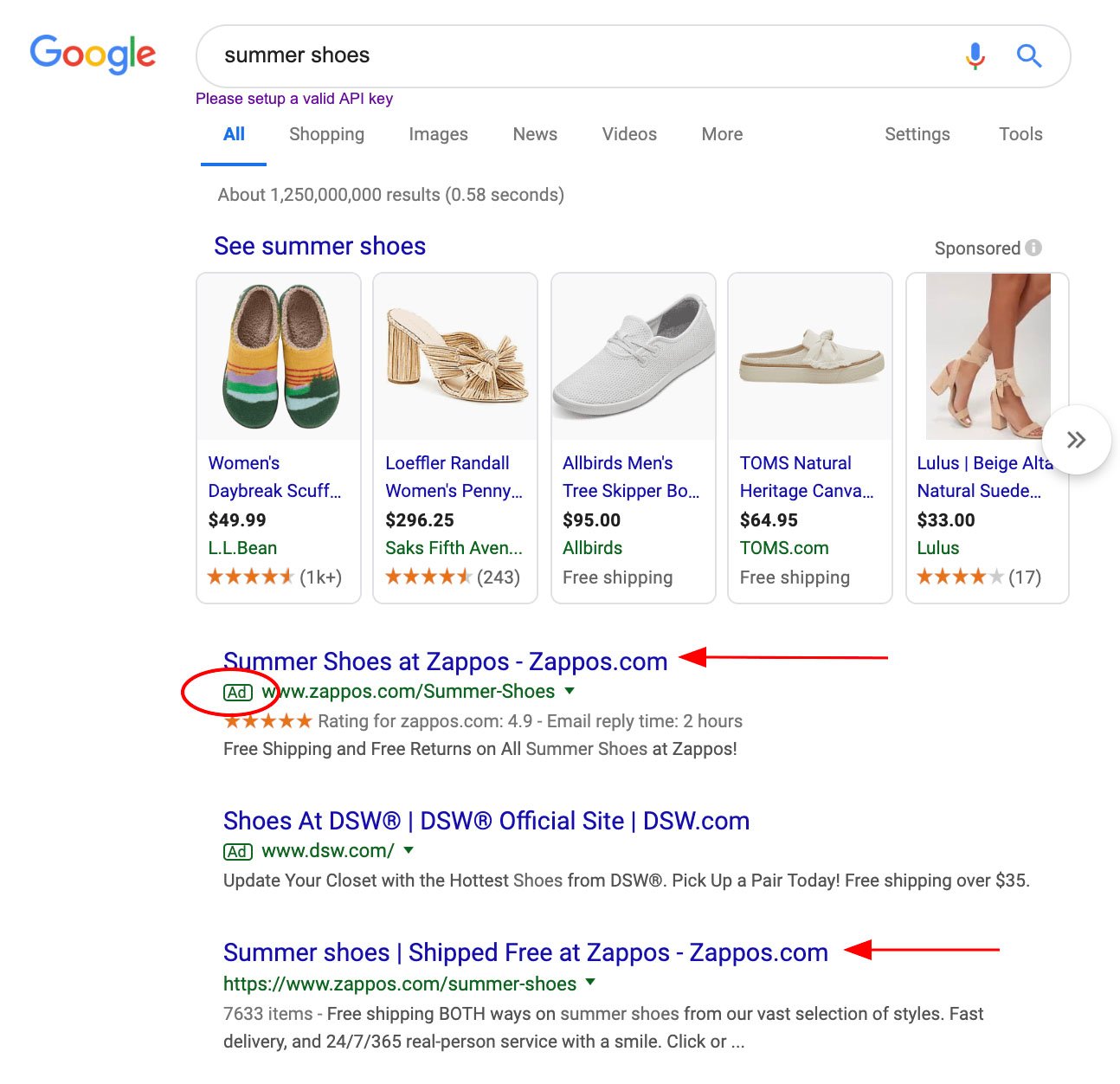
Task: Open the More search menu
Action: click(x=722, y=134)
